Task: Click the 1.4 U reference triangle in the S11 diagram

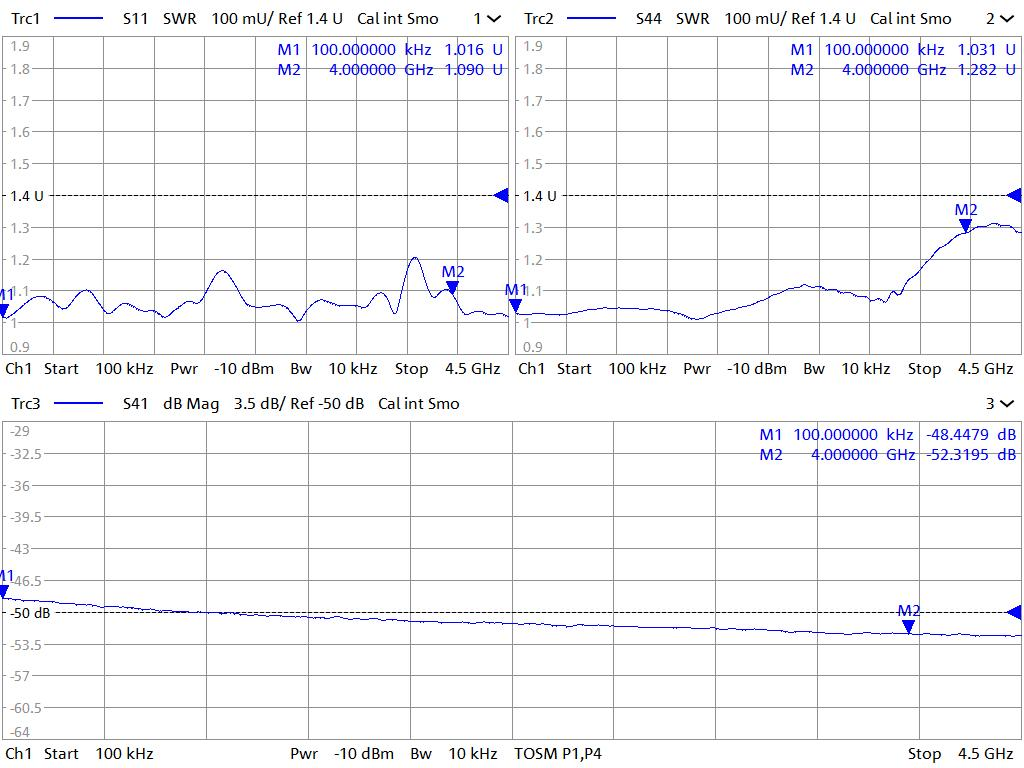Action: [501, 196]
